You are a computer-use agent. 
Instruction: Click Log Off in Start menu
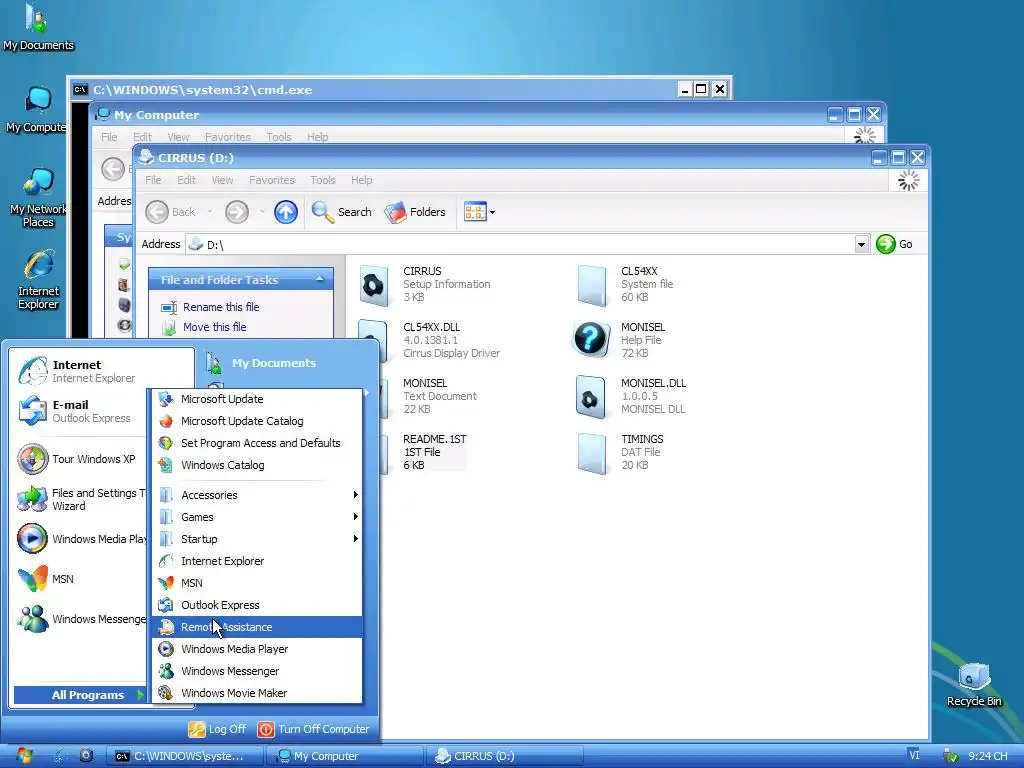(x=217, y=729)
